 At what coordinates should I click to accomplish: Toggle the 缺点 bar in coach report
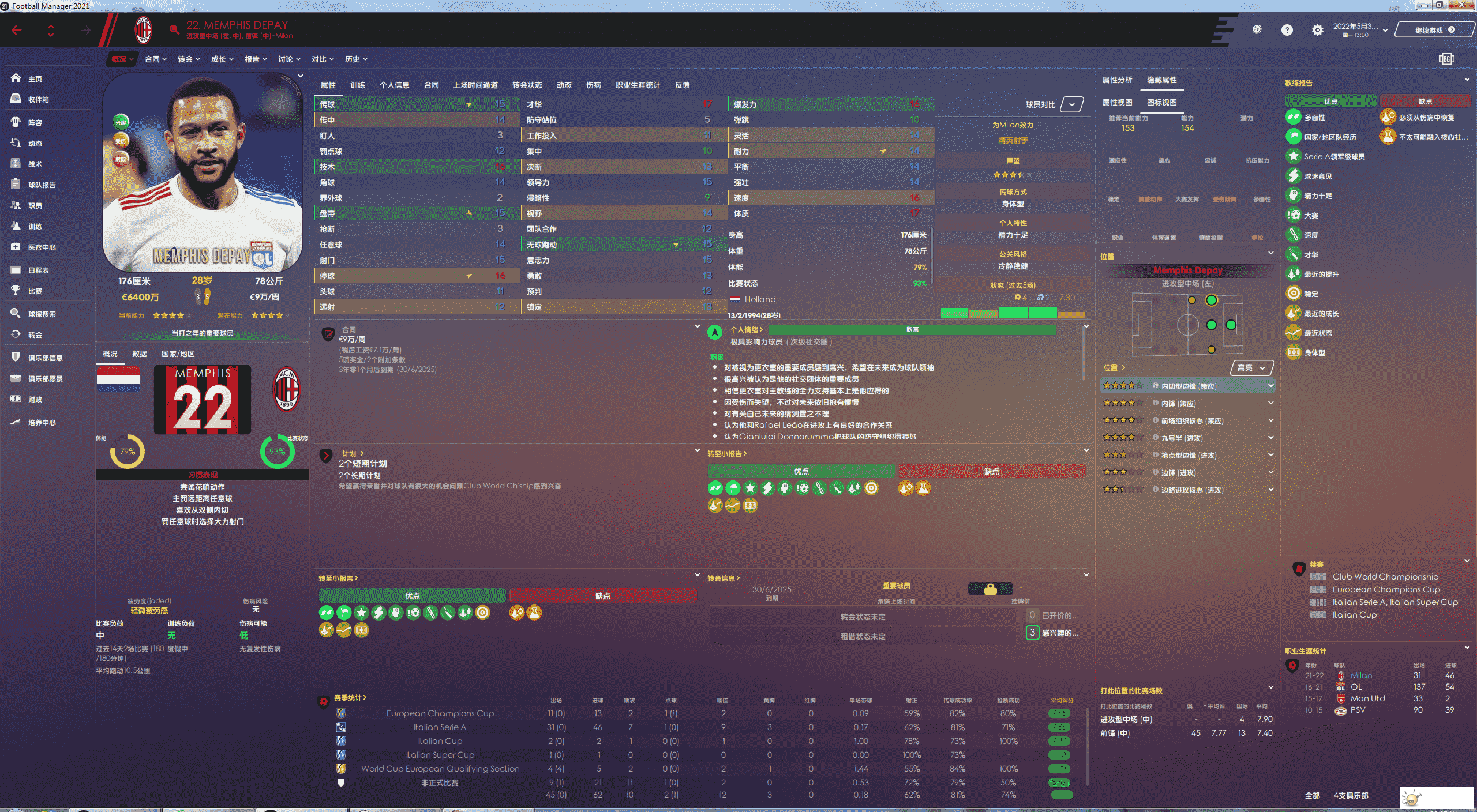point(1425,101)
